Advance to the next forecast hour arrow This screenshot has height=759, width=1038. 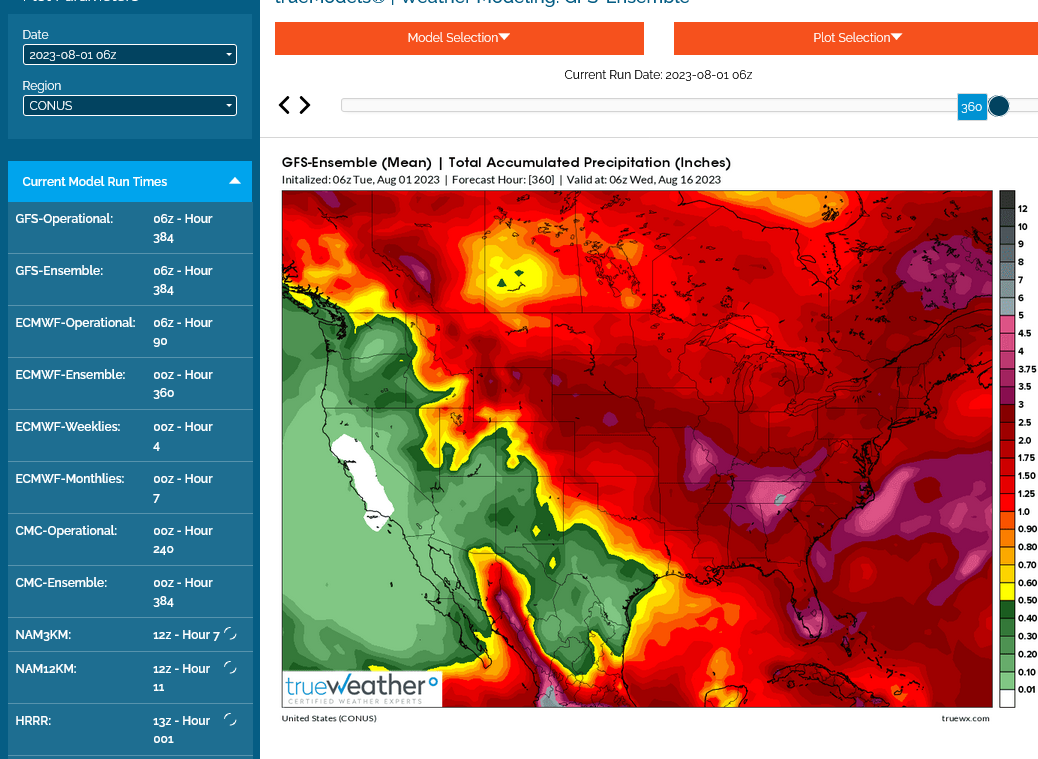tap(305, 105)
